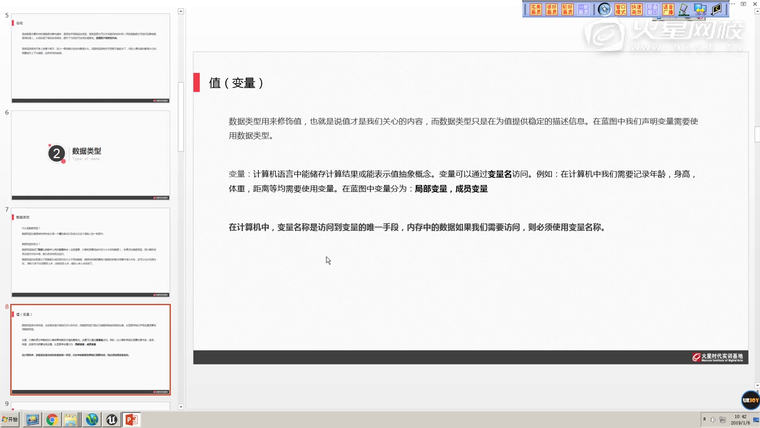This screenshot has width=760, height=428.
Task: Click the dual-monitor icon in floating toolbar
Action: [700, 9]
